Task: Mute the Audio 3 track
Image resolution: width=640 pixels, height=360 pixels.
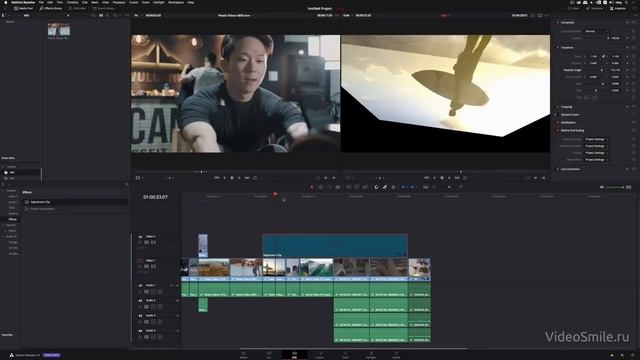Action: (160, 322)
